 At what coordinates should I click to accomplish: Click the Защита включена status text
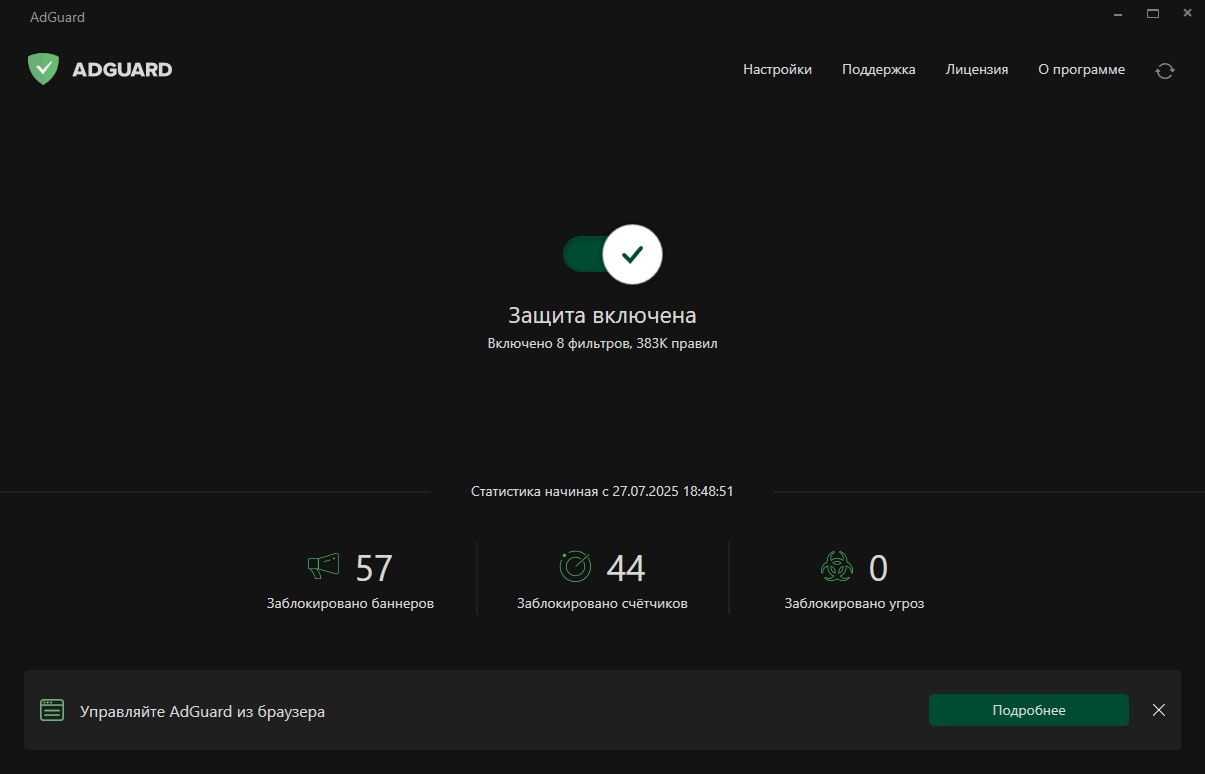[x=602, y=316]
